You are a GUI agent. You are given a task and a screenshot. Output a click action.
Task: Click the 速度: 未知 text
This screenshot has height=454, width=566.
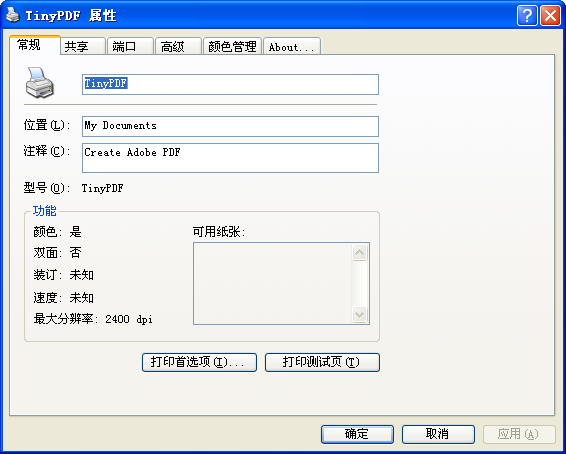point(64,298)
